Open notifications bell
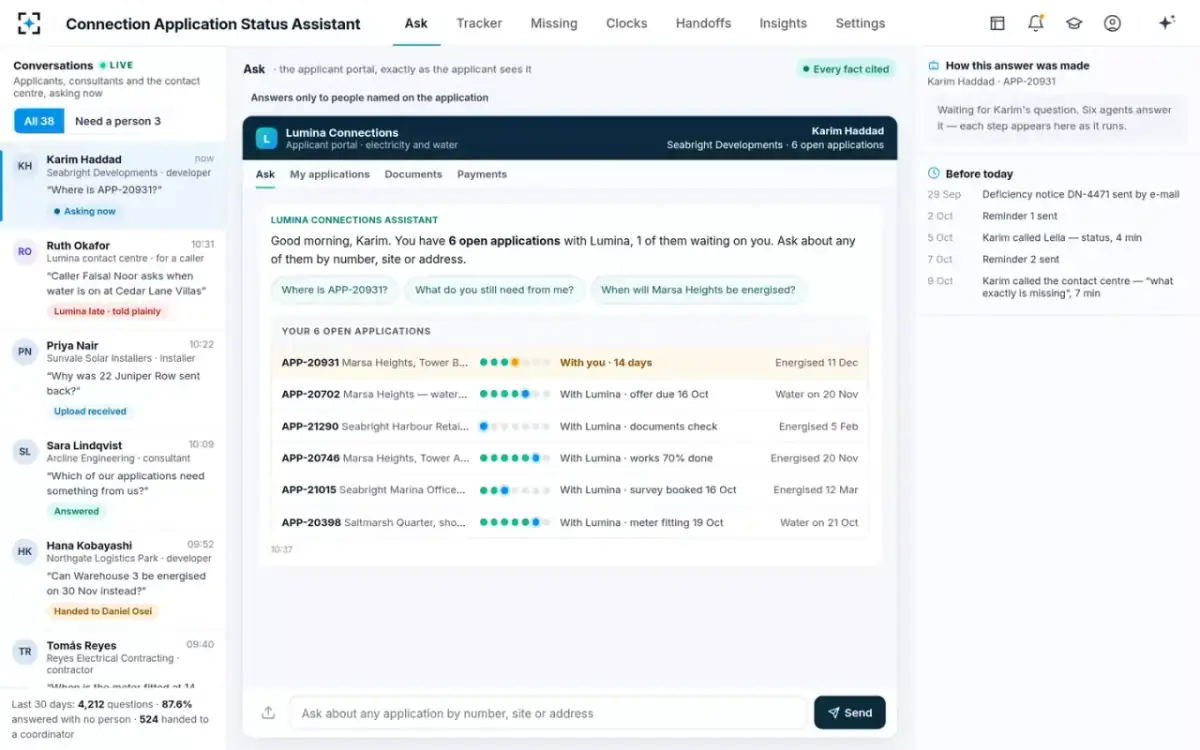The height and width of the screenshot is (750, 1200). point(1036,23)
